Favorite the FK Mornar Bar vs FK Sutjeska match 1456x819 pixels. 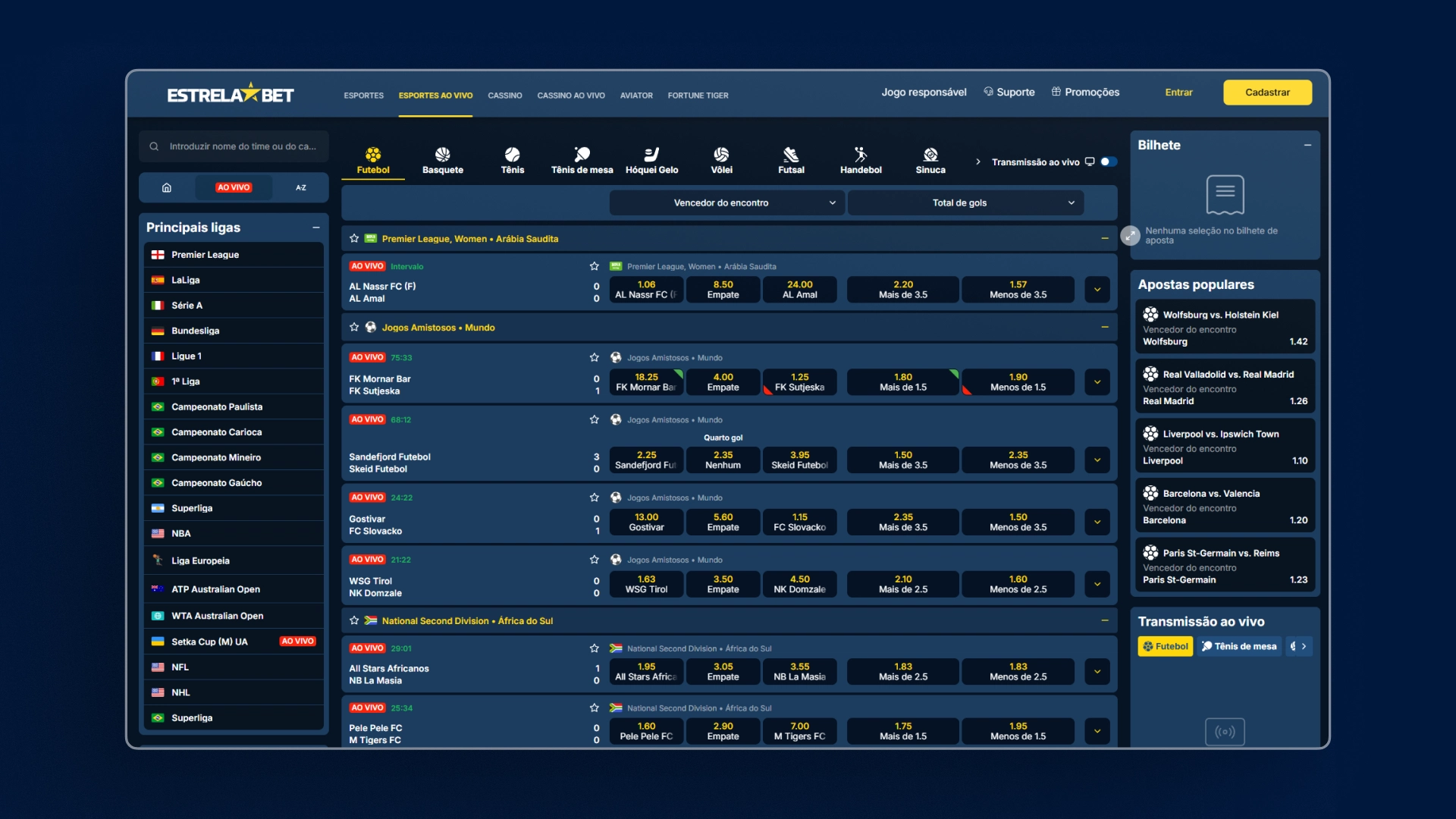595,357
